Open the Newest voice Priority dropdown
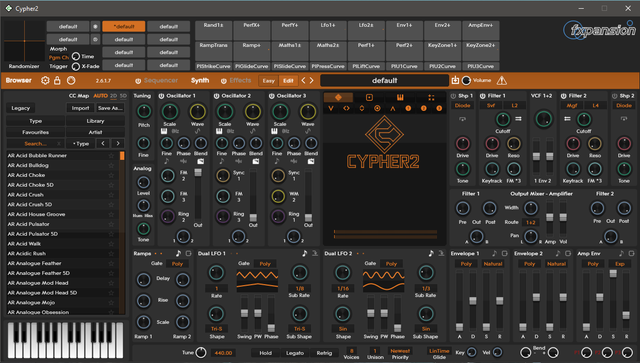Screen dimensions: 640x363 pyautogui.click(x=400, y=351)
